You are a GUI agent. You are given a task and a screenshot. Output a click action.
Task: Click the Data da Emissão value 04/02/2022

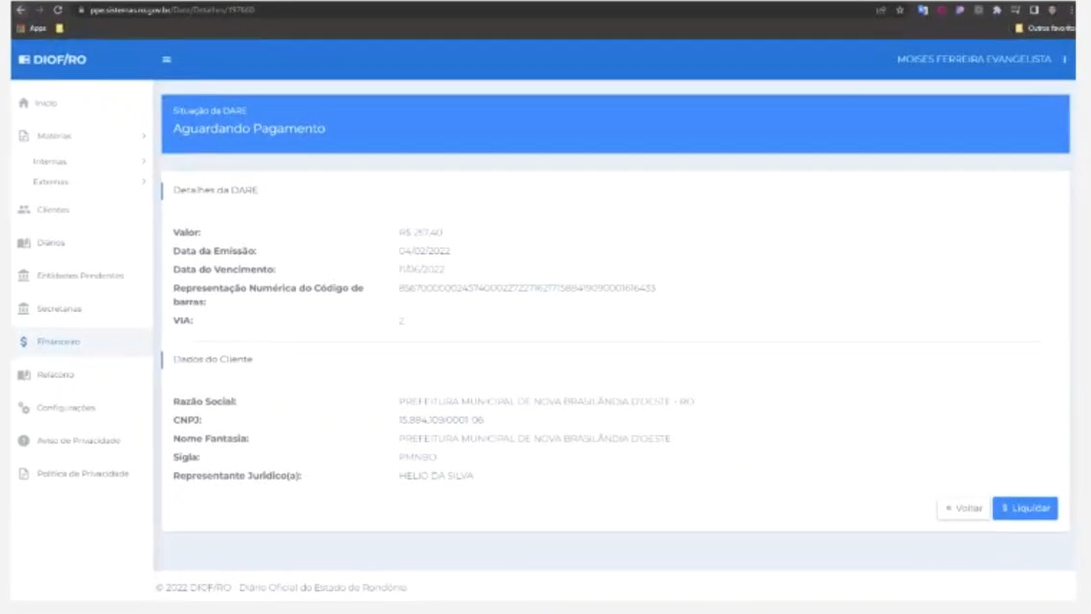(x=424, y=251)
